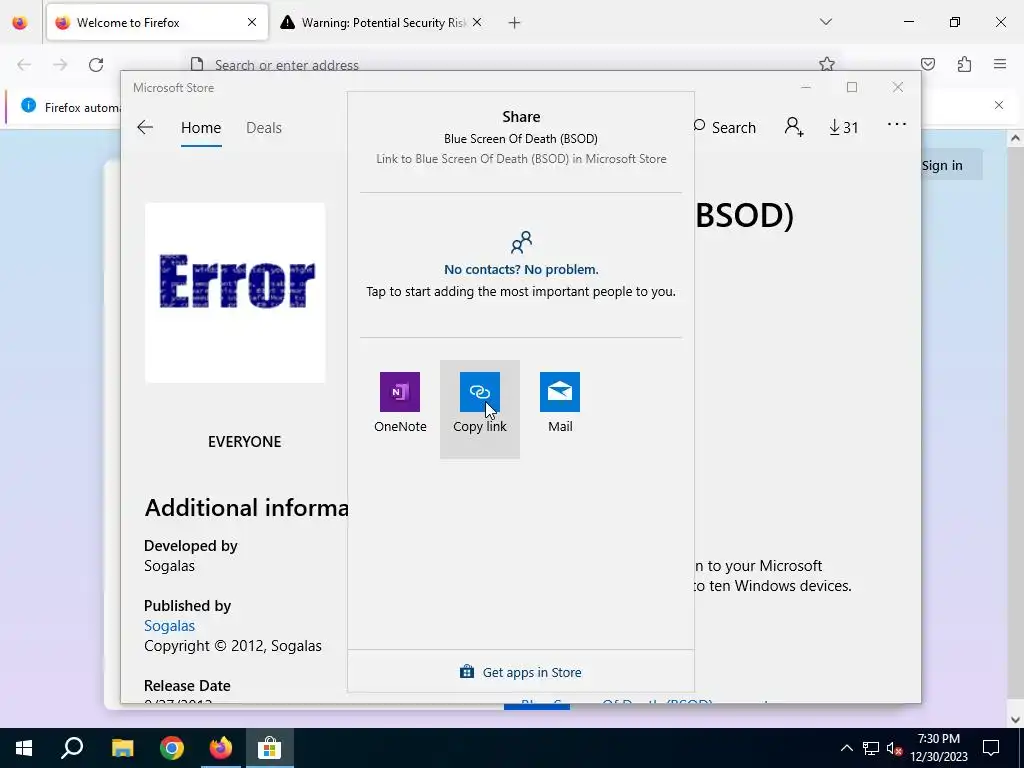Click the muted volume tray icon
Image resolution: width=1024 pixels, height=768 pixels.
895,748
